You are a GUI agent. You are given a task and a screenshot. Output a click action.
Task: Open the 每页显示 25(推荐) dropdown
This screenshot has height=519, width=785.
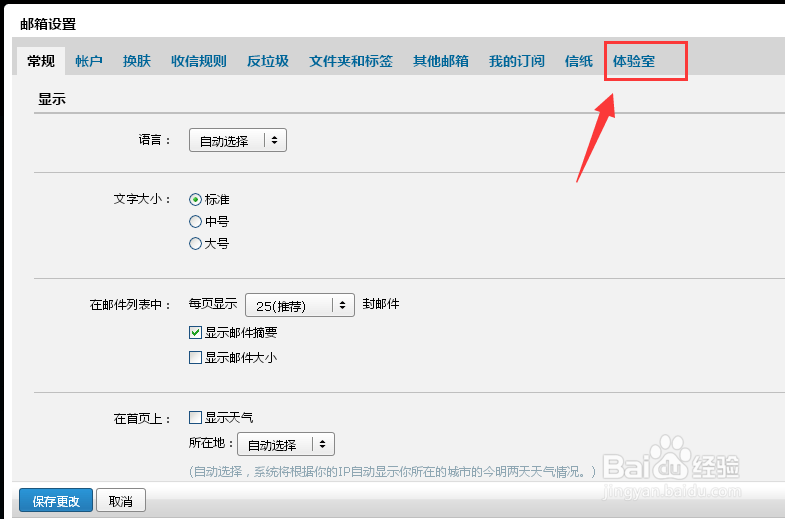coord(300,305)
